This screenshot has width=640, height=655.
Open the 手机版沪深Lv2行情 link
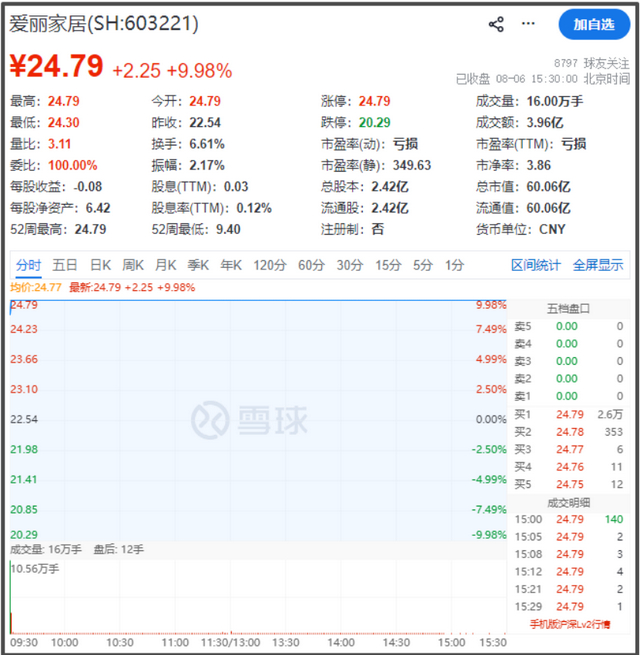(x=570, y=625)
